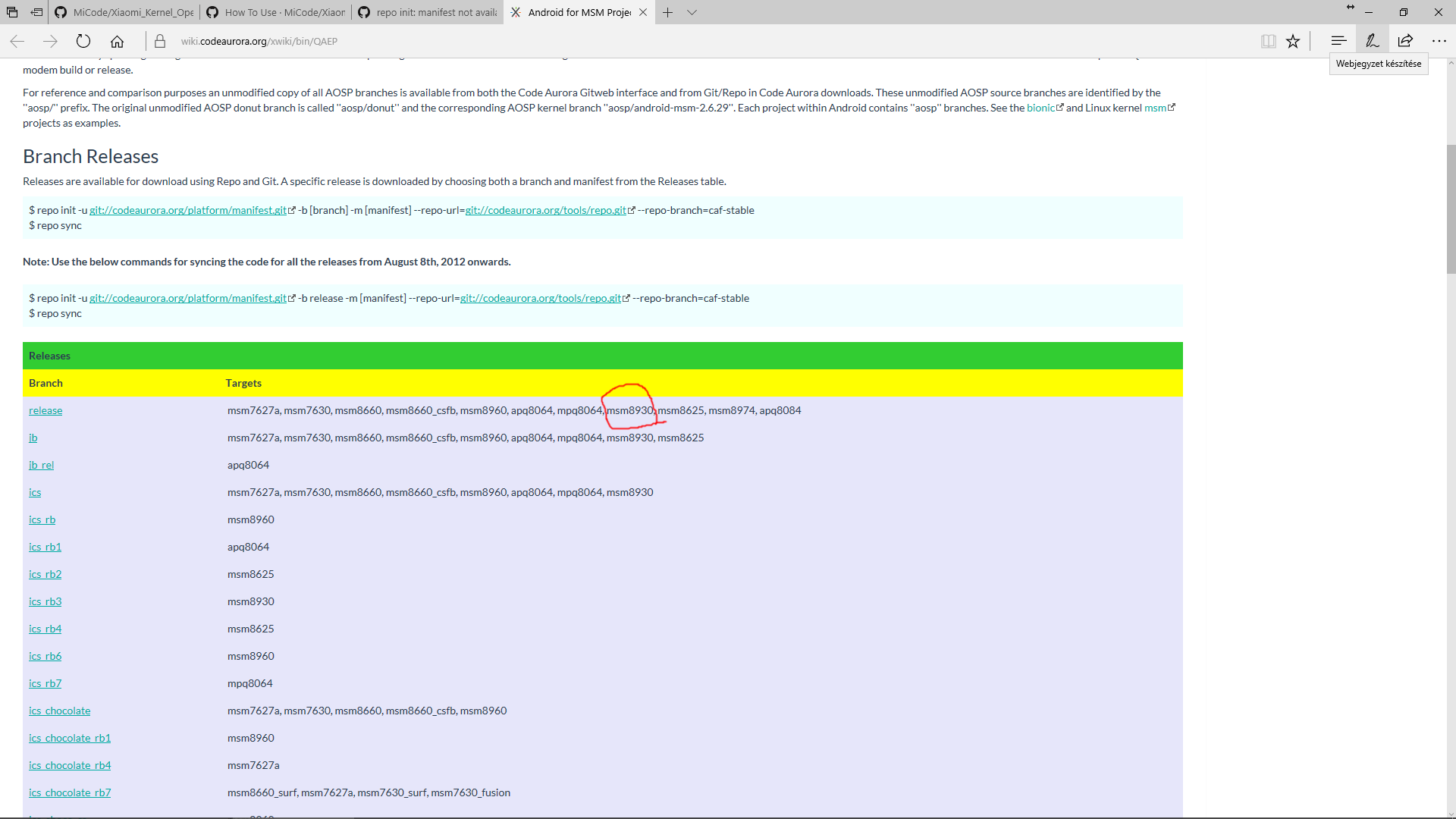Launch the Web Note annotation pen
The width and height of the screenshot is (1456, 819).
(1371, 41)
